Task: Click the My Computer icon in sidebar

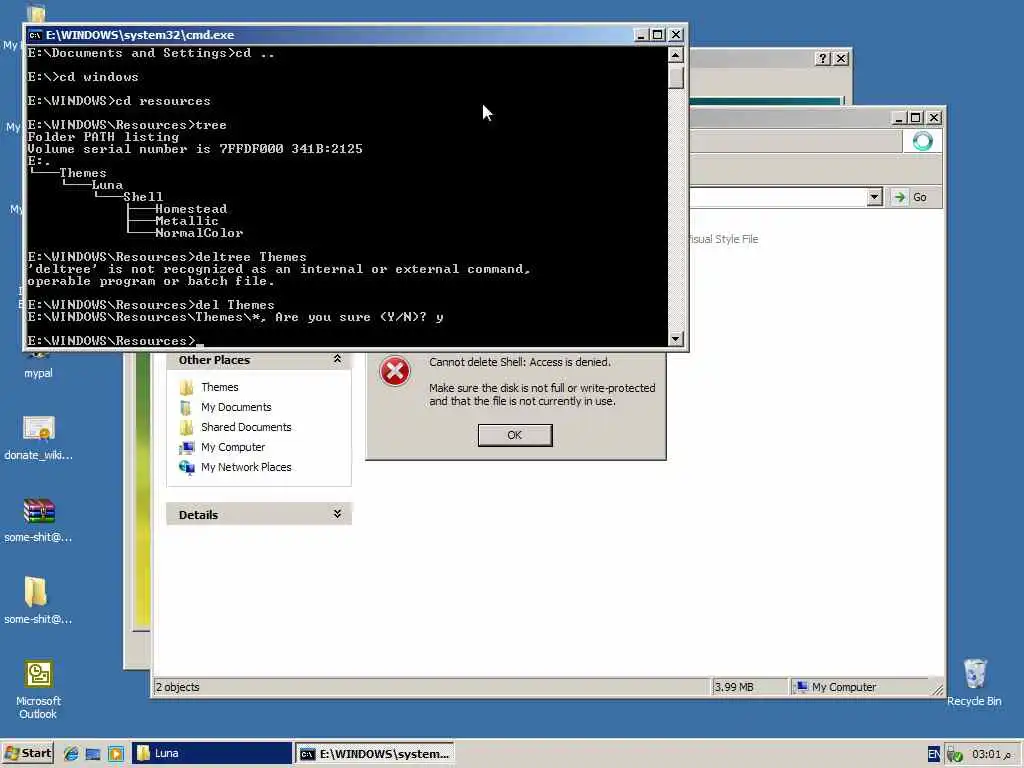Action: click(186, 448)
